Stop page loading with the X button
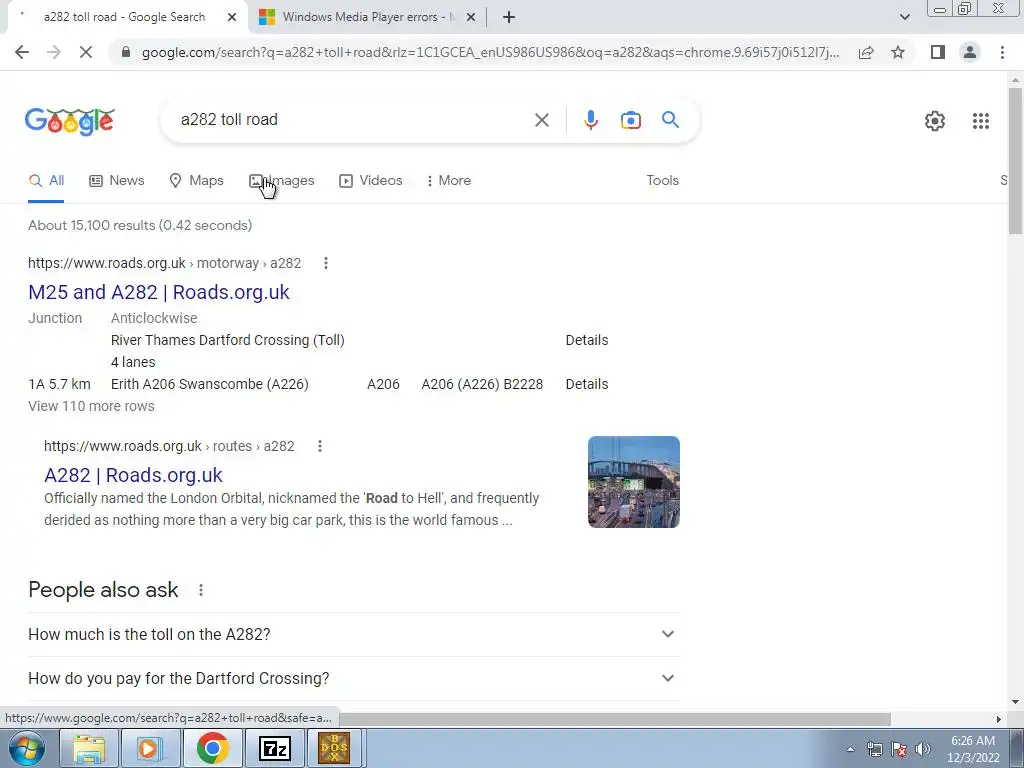 (x=86, y=52)
